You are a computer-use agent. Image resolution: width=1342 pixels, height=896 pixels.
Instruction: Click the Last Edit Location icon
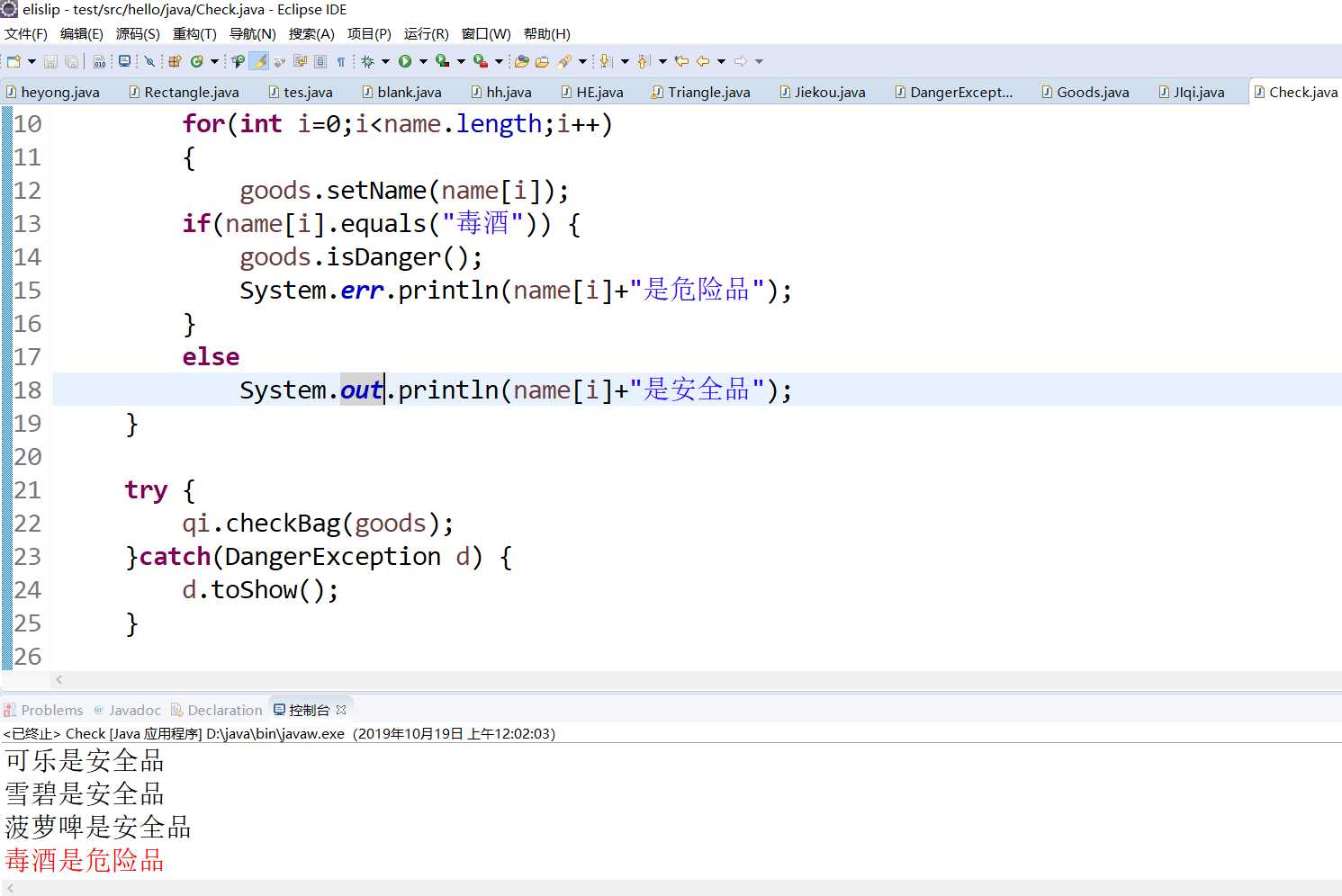(681, 61)
